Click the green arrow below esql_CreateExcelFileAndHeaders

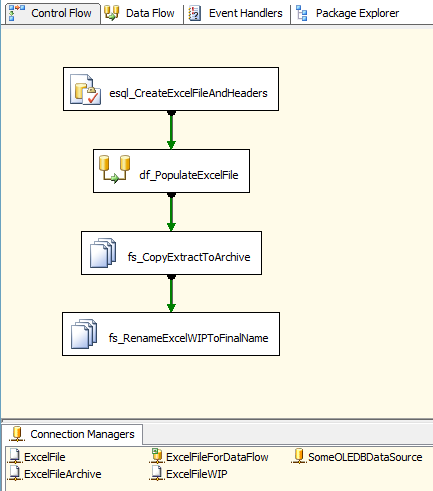click(x=171, y=130)
